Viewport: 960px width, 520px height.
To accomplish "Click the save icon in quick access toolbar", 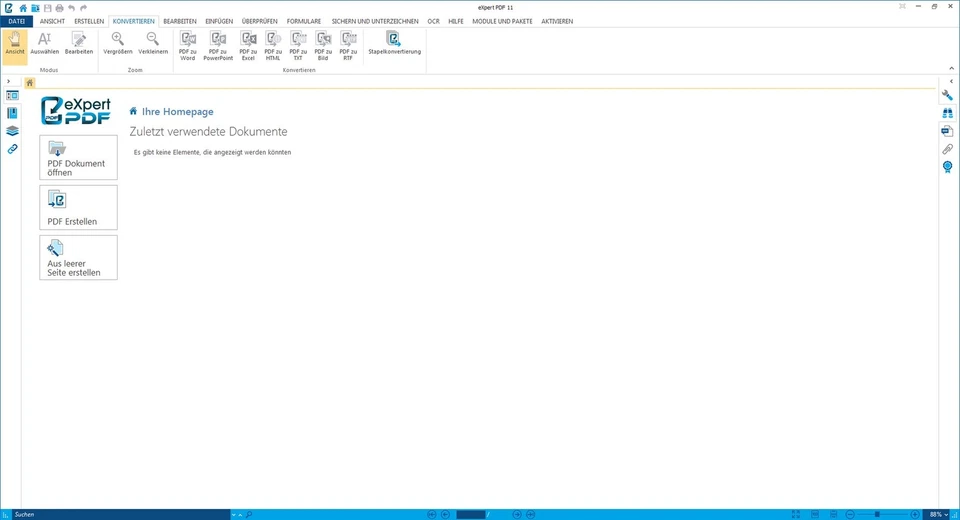I will [x=47, y=8].
